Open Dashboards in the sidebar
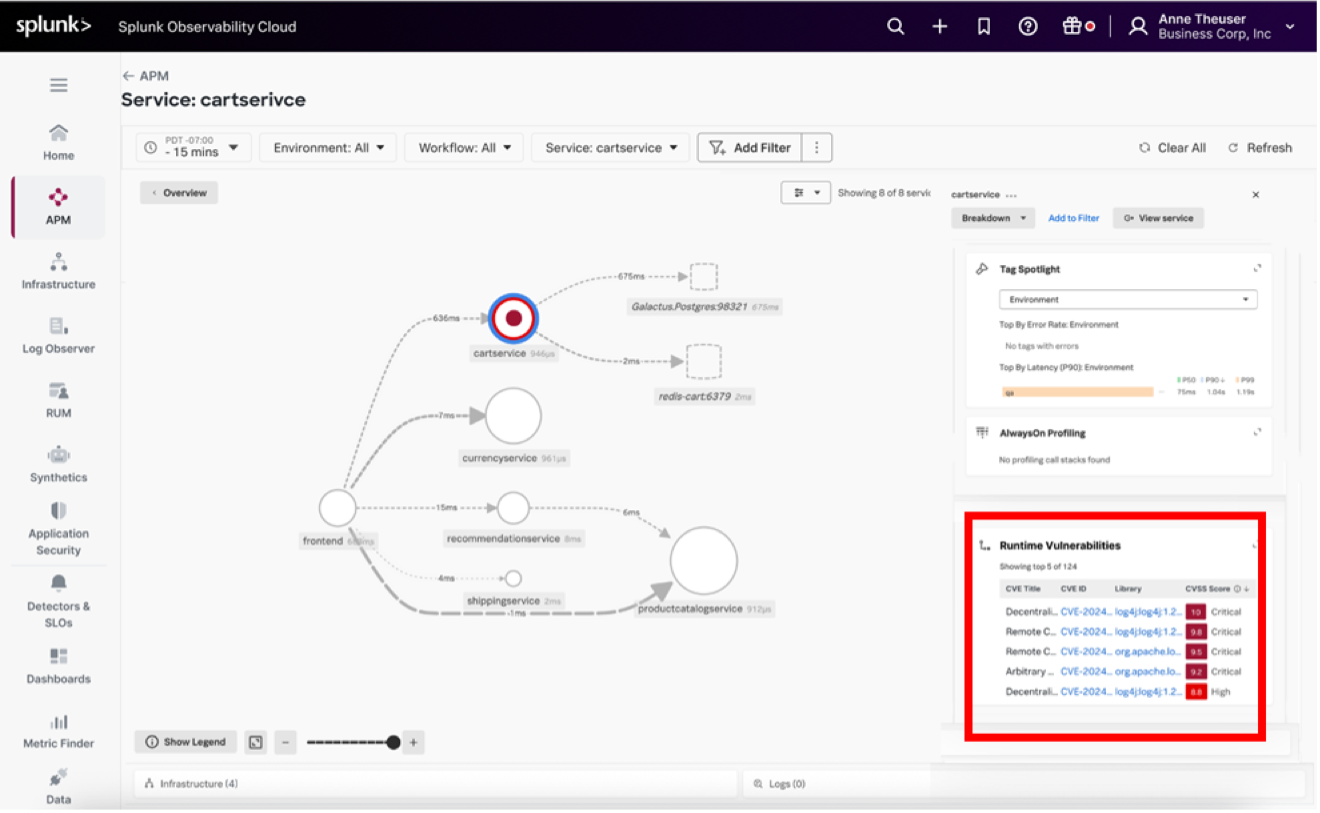Screen dimensions: 1320x813 click(x=58, y=666)
